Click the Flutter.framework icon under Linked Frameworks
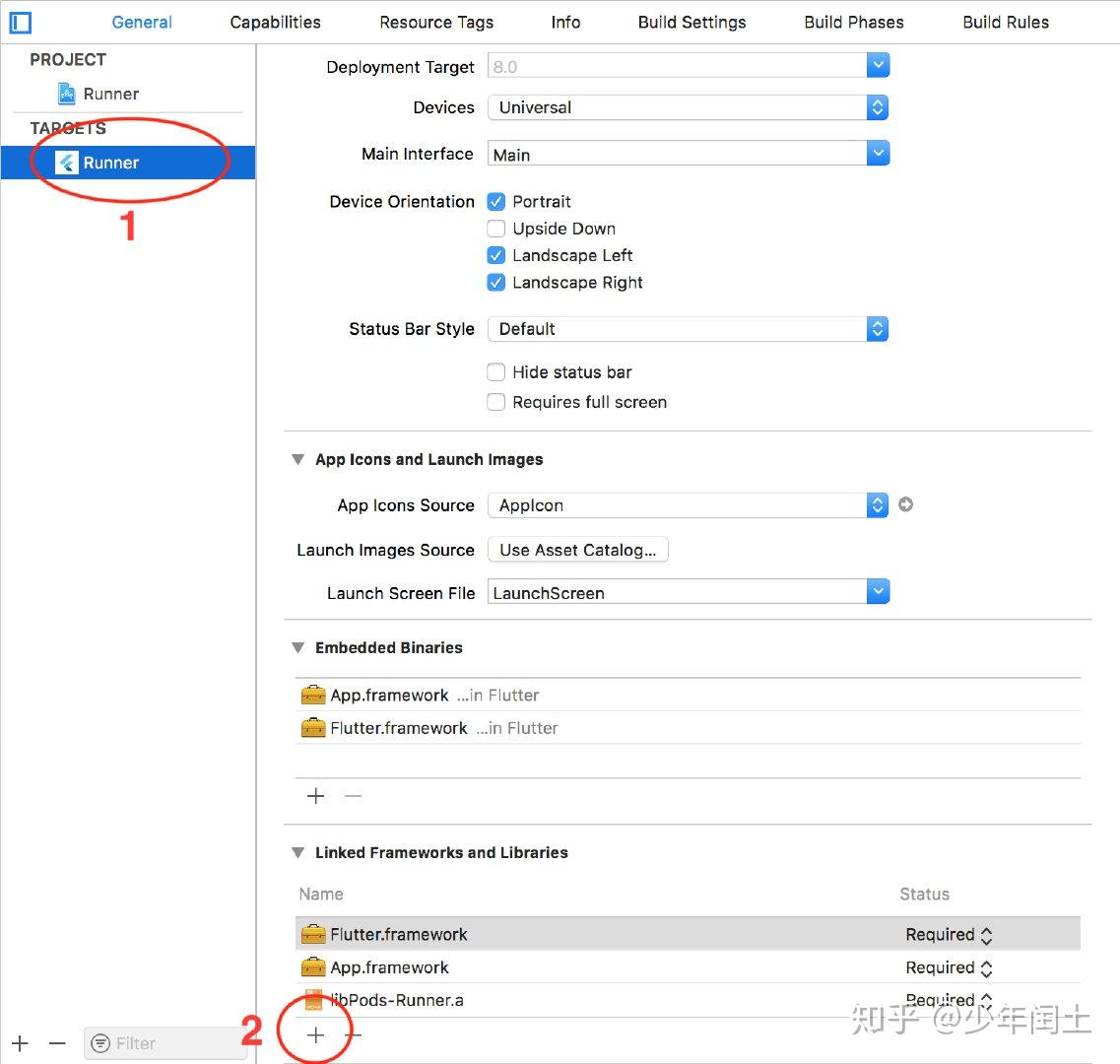 pos(313,934)
